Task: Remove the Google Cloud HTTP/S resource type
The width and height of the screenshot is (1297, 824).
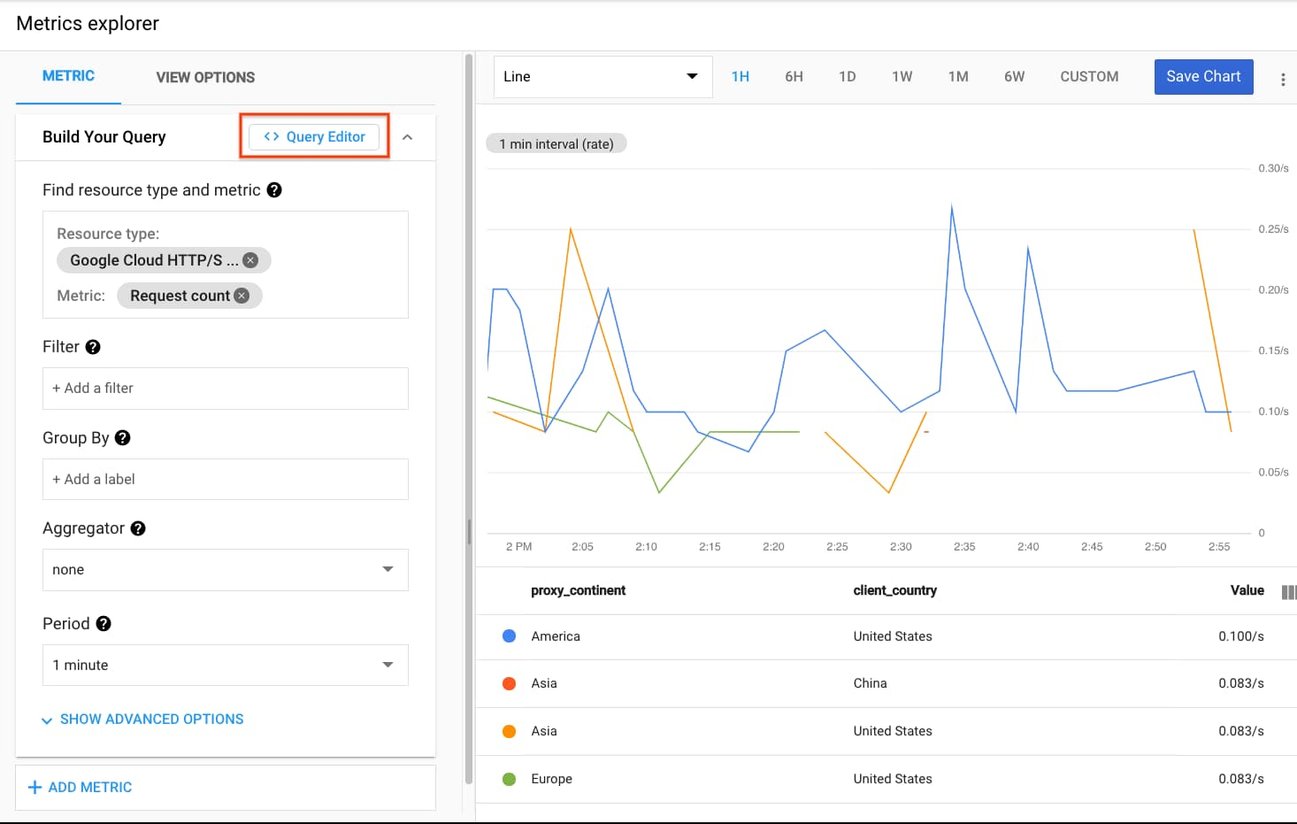Action: [x=249, y=260]
